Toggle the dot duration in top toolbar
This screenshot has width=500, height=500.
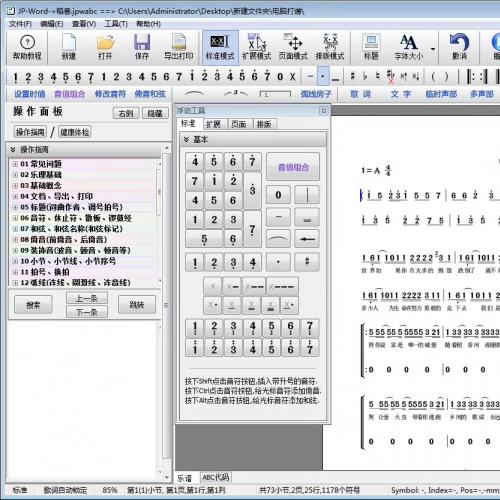tap(323, 77)
